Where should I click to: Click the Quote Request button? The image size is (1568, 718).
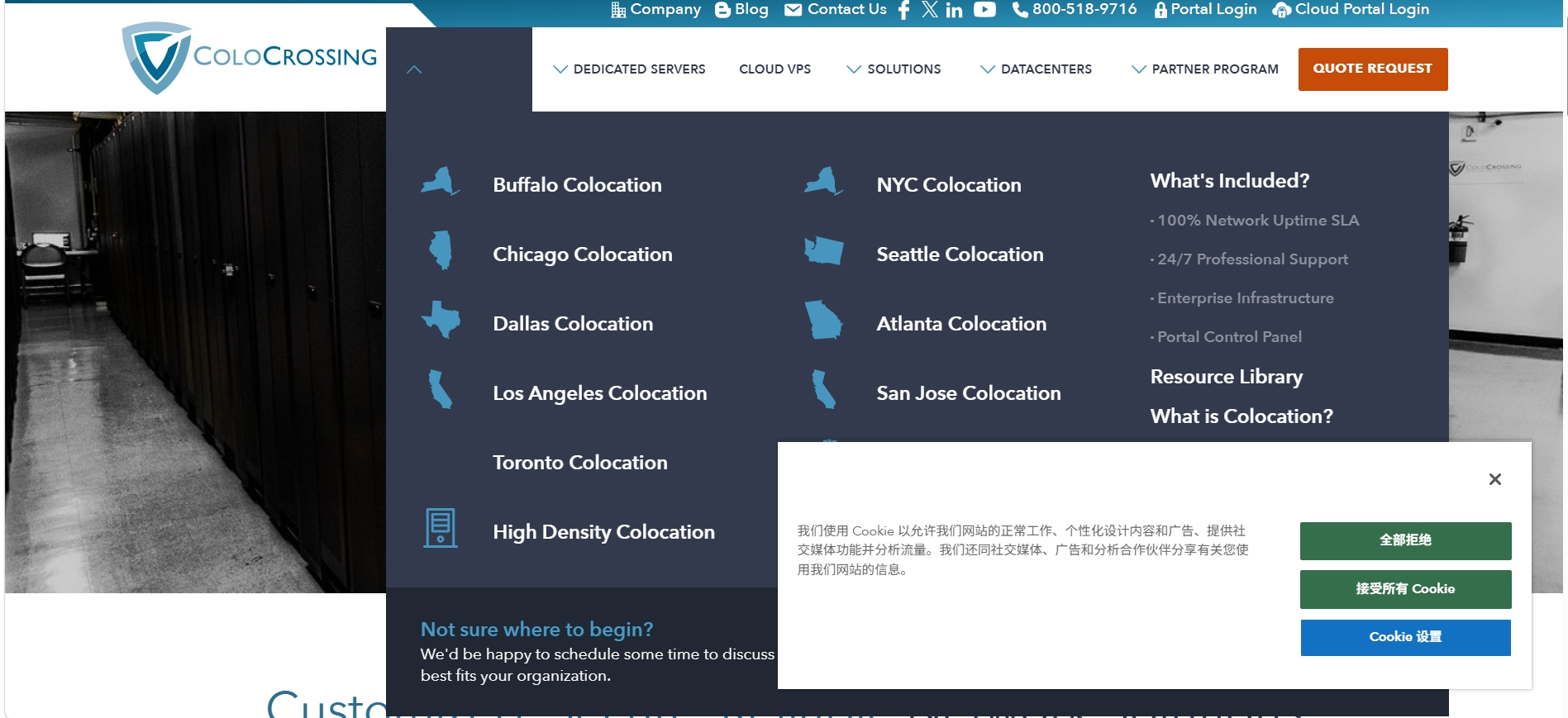point(1372,69)
